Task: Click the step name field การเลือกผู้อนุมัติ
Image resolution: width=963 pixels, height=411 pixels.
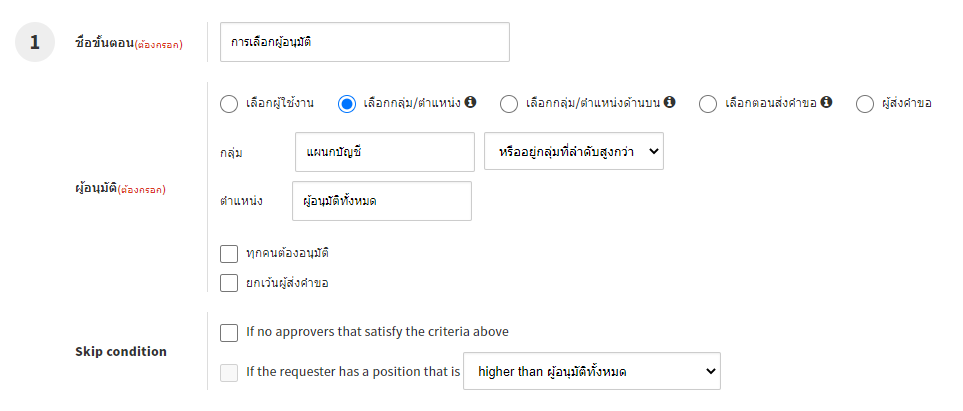Action: (364, 42)
